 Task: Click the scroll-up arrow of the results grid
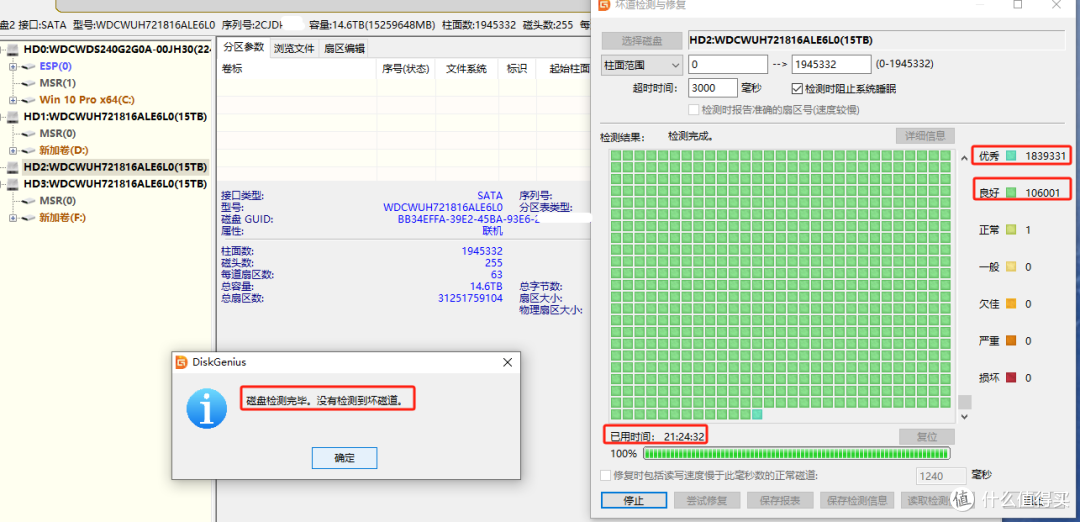[x=964, y=157]
